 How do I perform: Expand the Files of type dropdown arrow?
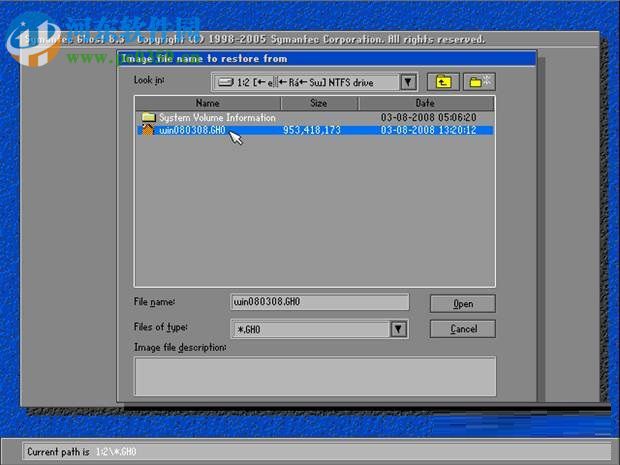coord(398,329)
